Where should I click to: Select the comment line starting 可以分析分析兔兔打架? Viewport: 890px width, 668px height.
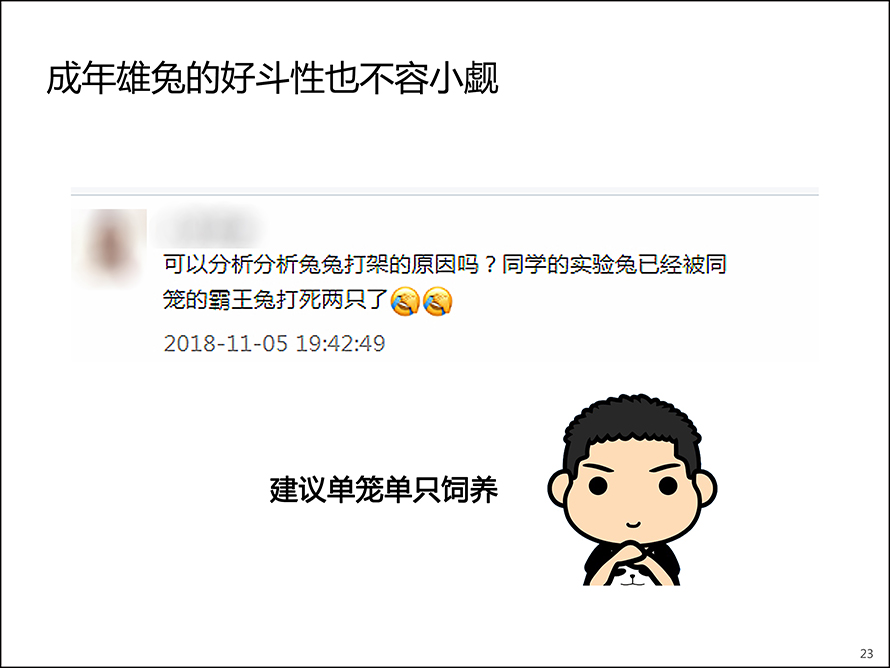[x=445, y=264]
